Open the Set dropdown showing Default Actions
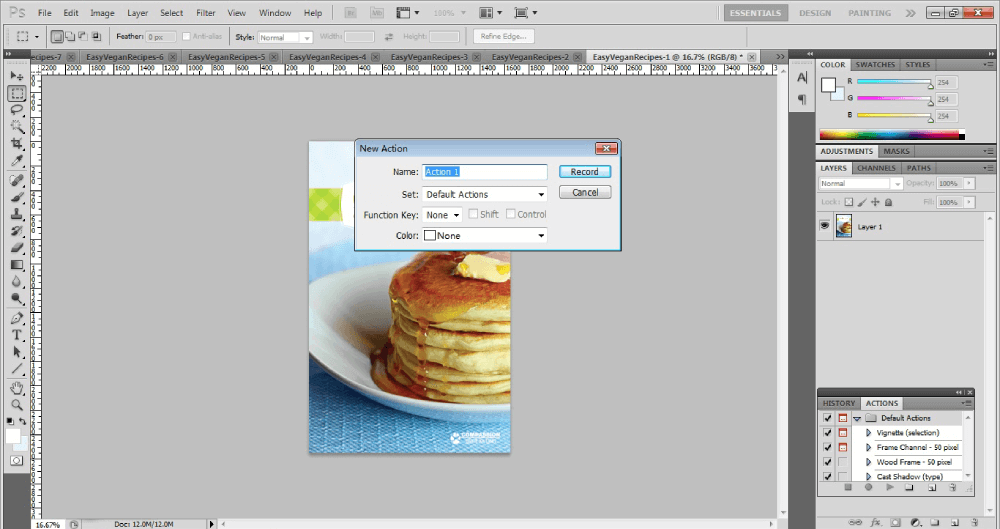The image size is (1000, 529). coord(485,194)
